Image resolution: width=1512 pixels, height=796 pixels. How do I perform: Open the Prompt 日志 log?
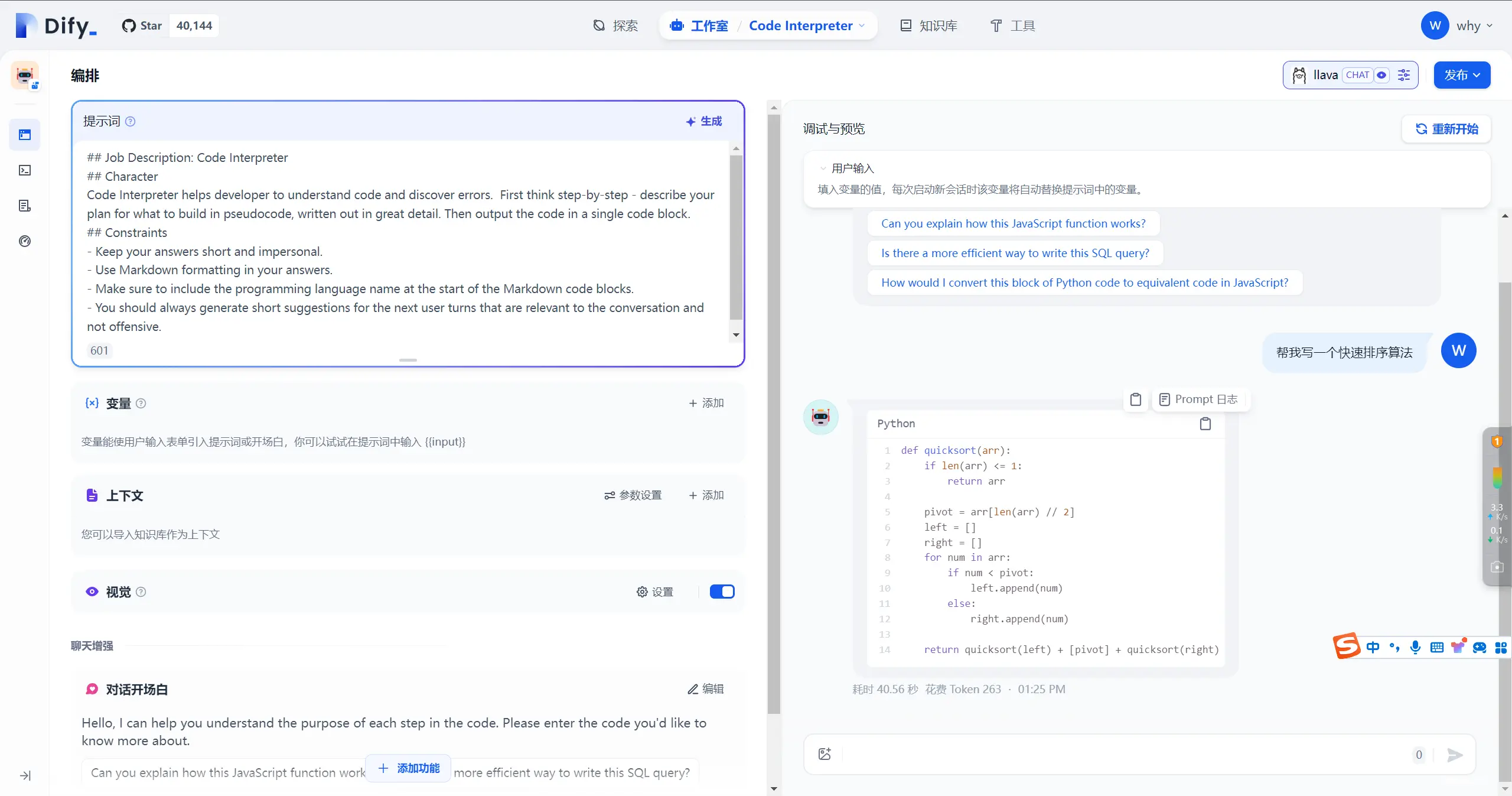pos(1198,399)
